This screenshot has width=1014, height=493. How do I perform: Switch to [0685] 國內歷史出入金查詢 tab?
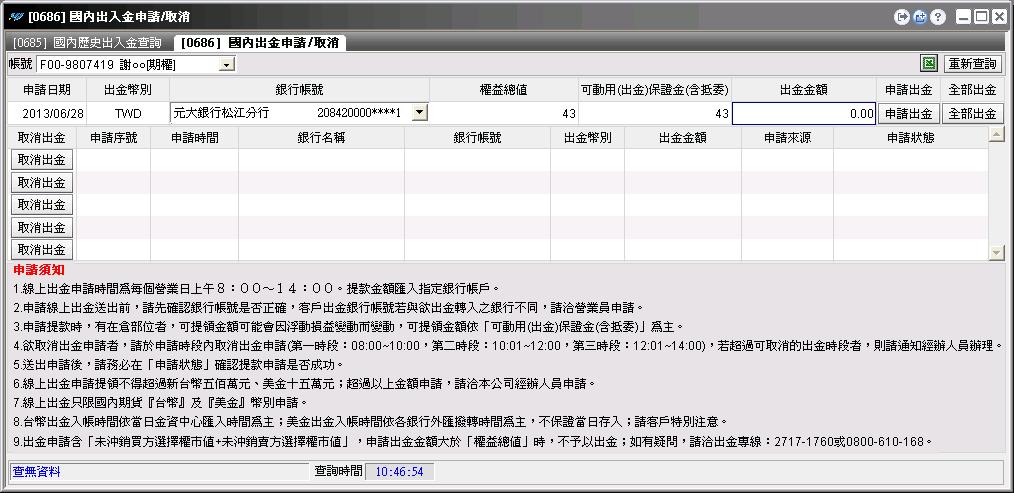coord(88,43)
